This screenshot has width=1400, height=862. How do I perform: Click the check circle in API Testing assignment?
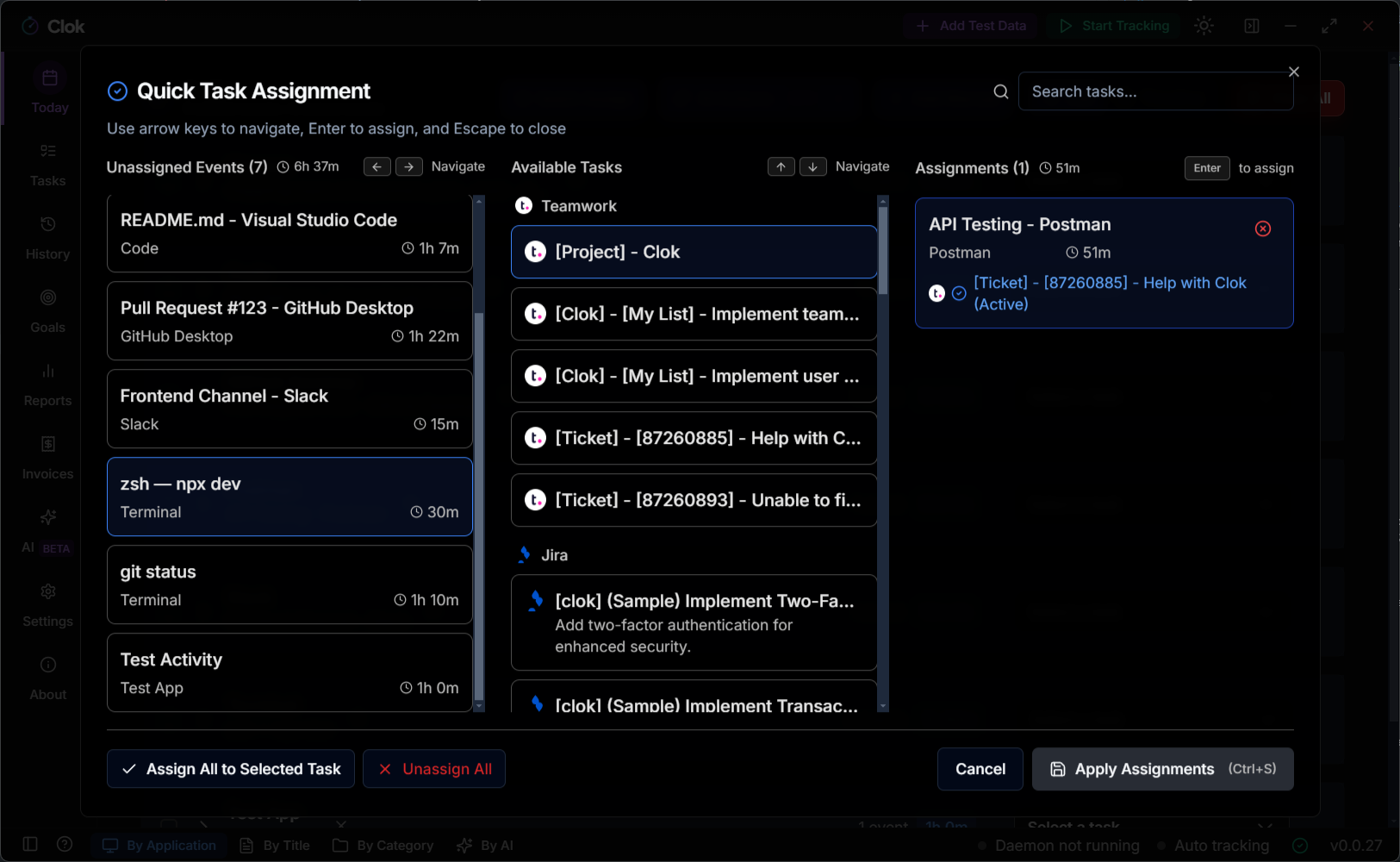pyautogui.click(x=959, y=293)
